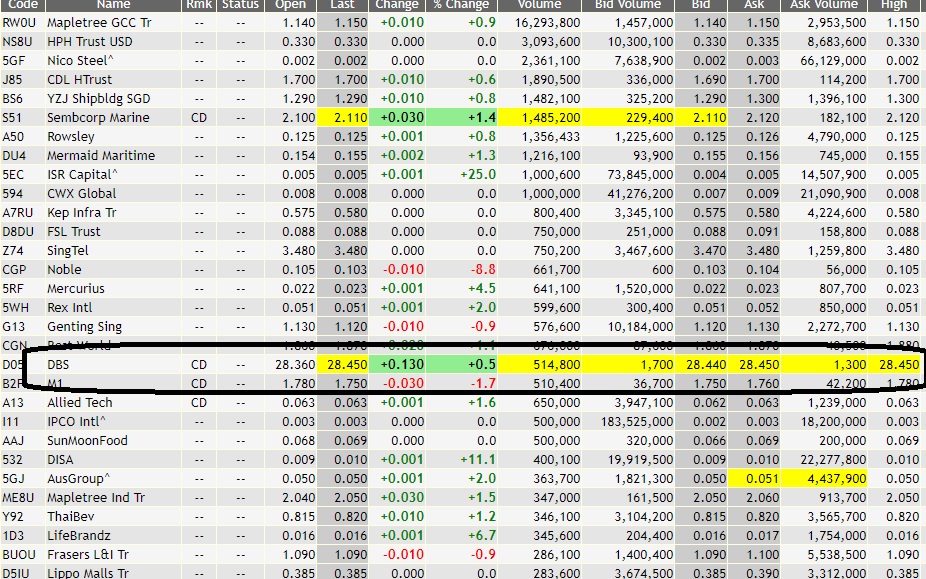
Task: Select DISA stock name
Action: pyautogui.click(x=60, y=460)
